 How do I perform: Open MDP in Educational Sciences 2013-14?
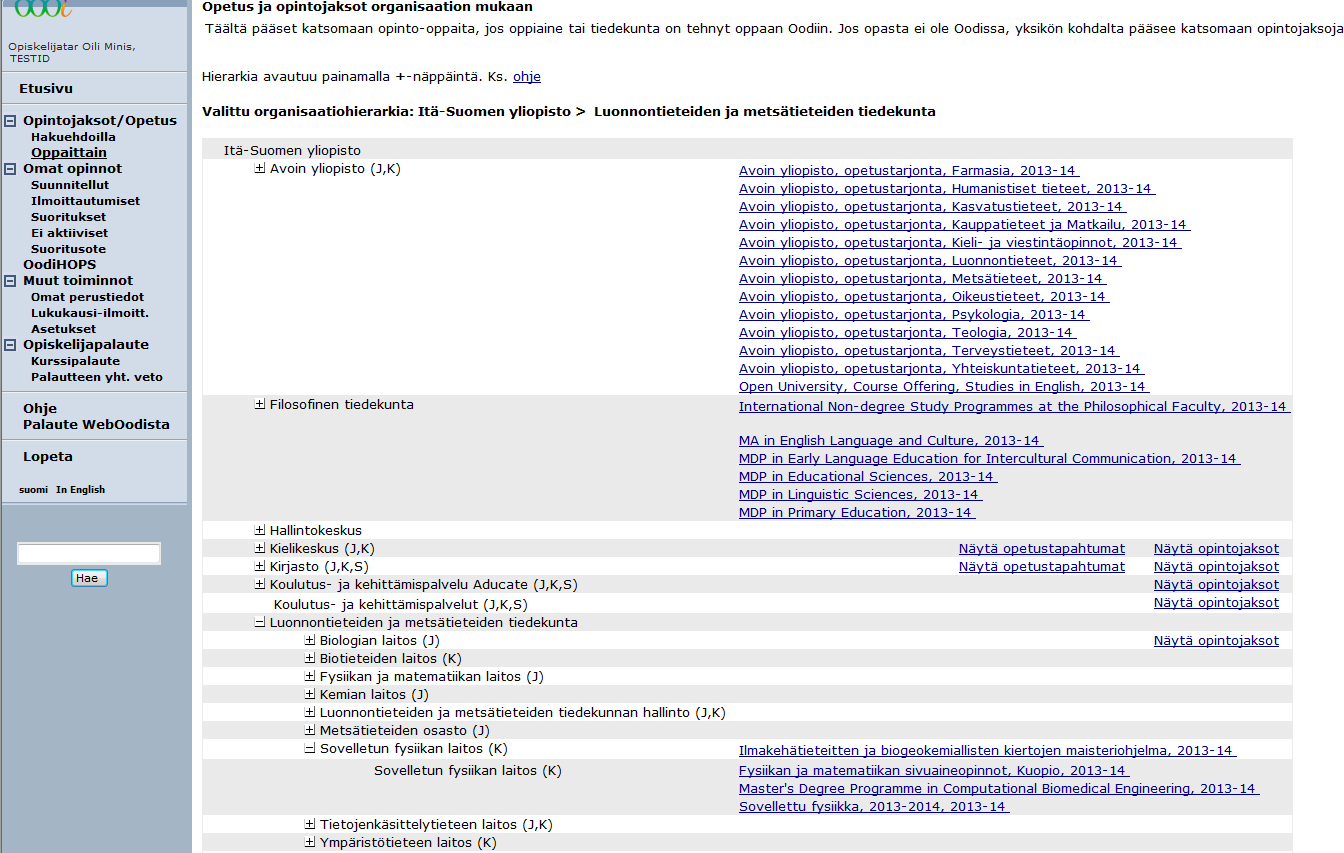[x=868, y=477]
